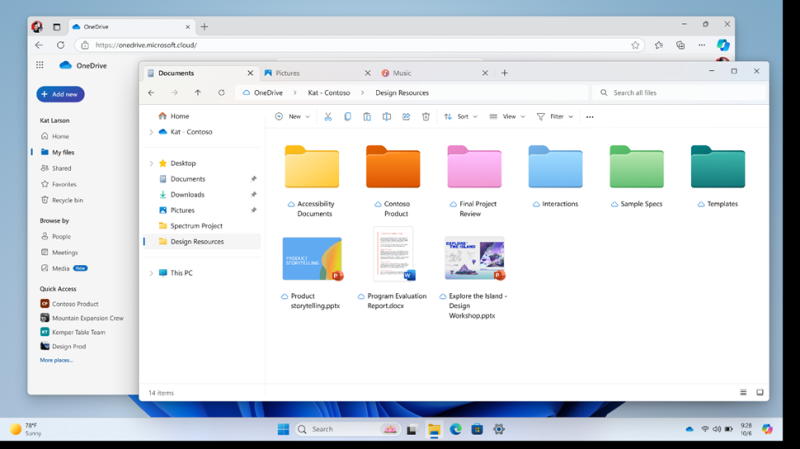Open Edge settings and more ellipsis
Image resolution: width=800 pixels, height=449 pixels.
tap(702, 45)
